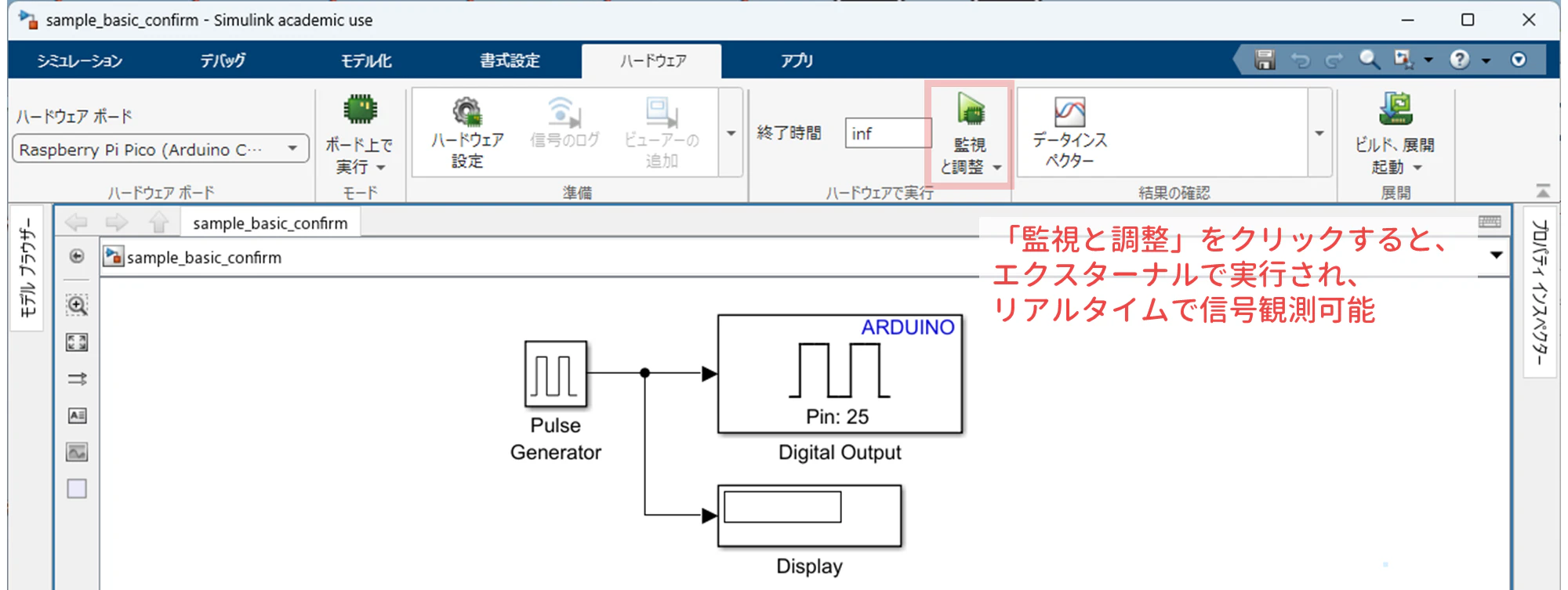
Task: Minimize the Simulink window
Action: (1407, 20)
